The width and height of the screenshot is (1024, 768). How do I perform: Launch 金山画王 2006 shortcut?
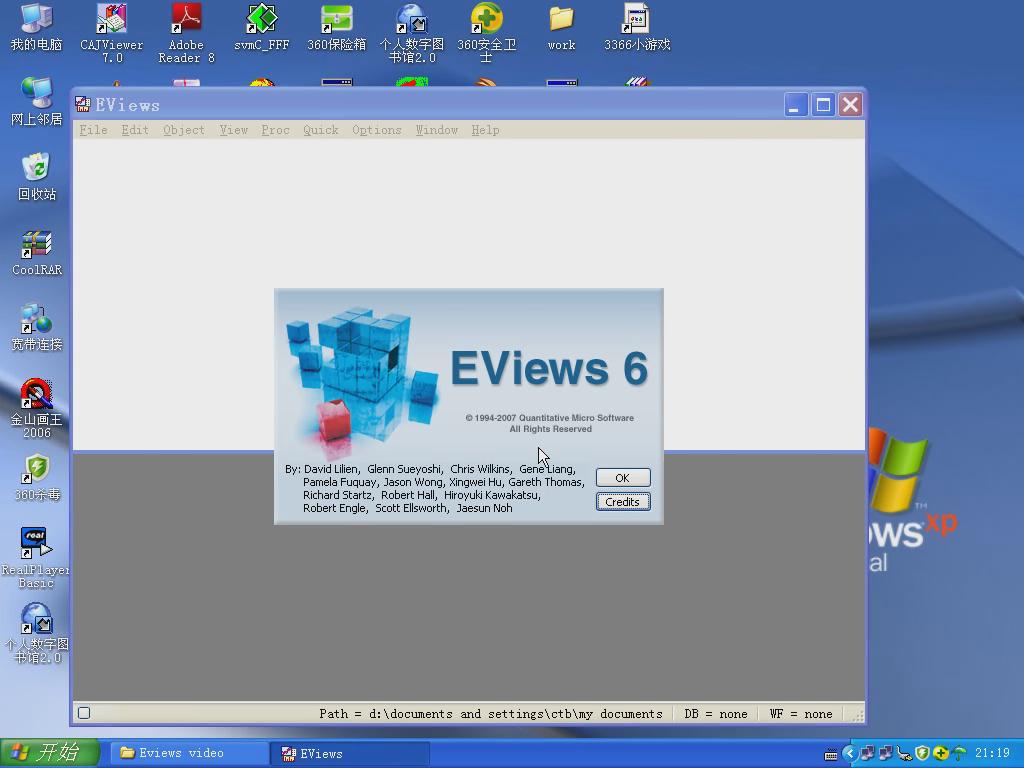37,408
